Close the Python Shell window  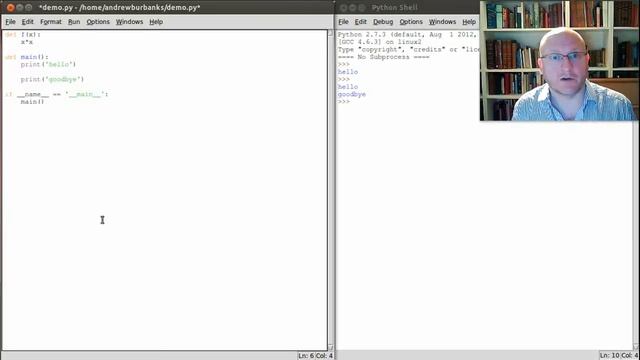(344, 7)
